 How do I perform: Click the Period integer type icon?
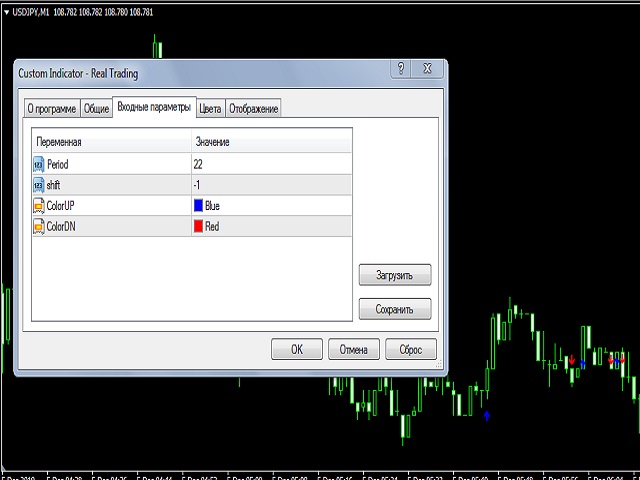click(x=39, y=164)
